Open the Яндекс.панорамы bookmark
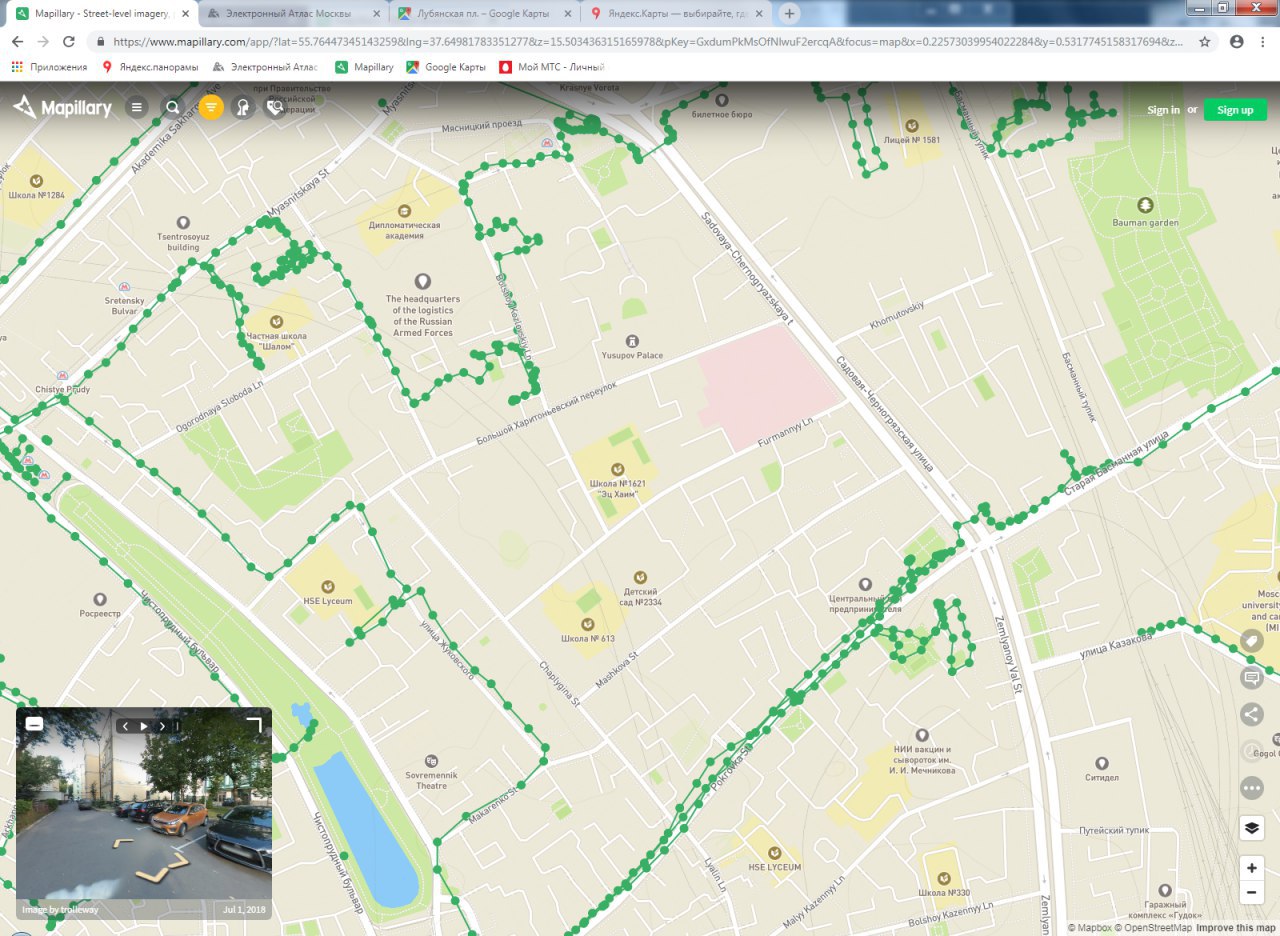The image size is (1280, 936). coord(150,67)
